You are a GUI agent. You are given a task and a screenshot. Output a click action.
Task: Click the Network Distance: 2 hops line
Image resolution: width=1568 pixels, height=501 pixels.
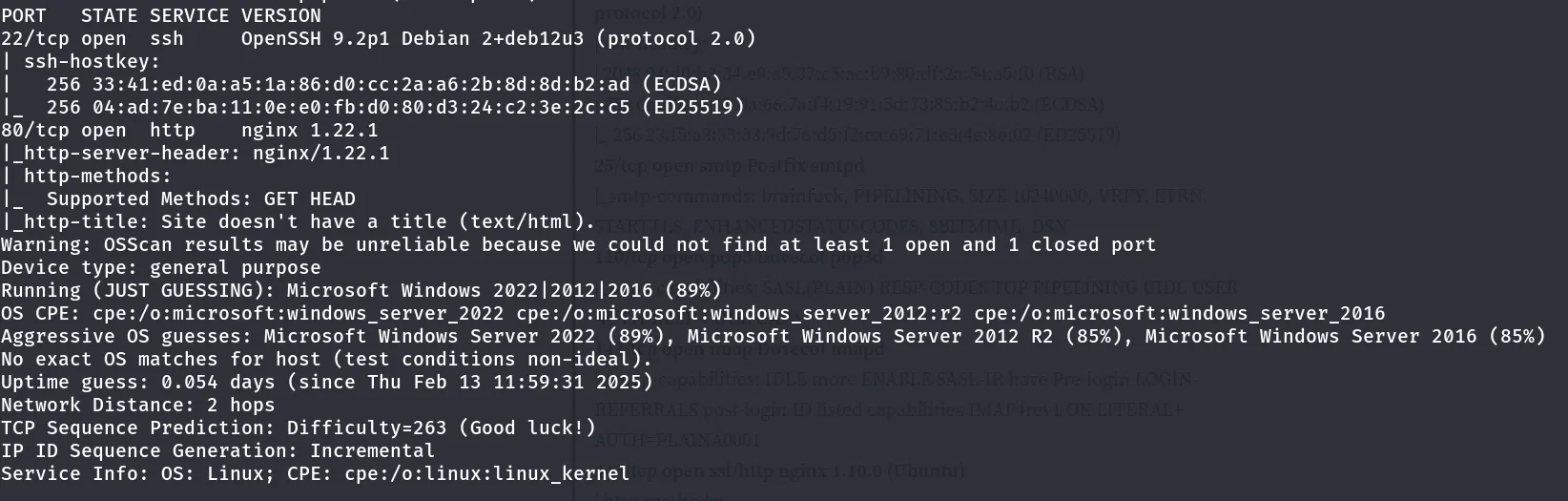tap(138, 405)
